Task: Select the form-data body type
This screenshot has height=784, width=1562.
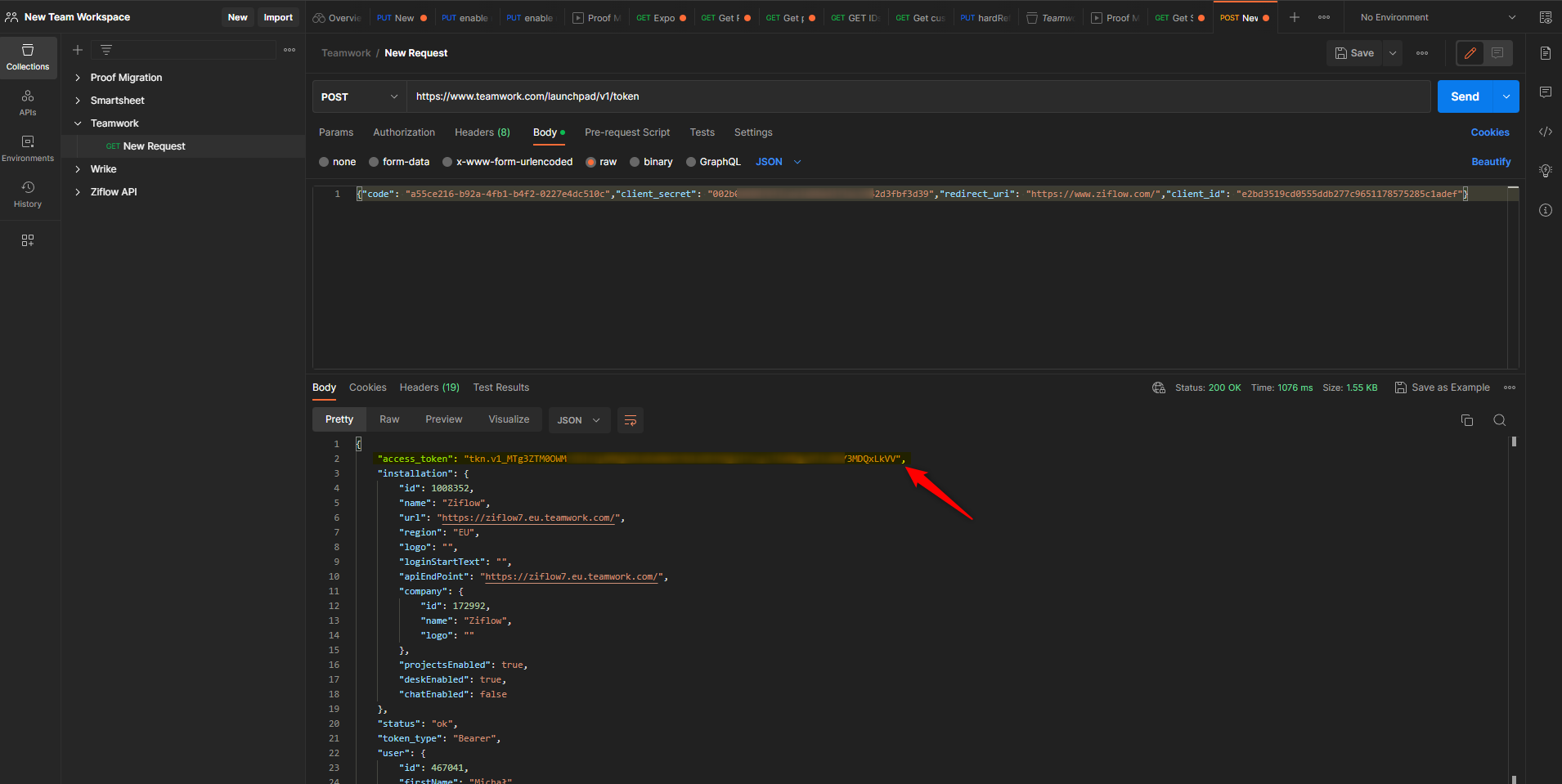Action: tap(398, 162)
